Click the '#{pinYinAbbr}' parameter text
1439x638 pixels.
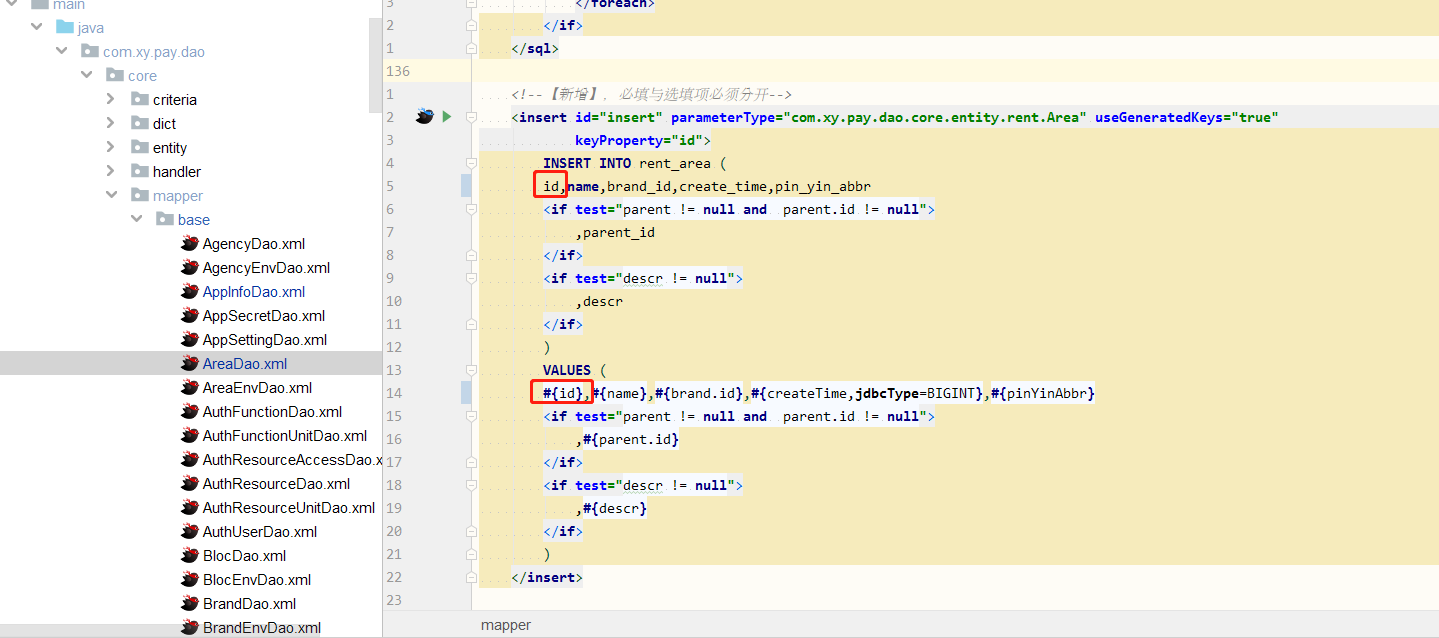[x=1043, y=393]
